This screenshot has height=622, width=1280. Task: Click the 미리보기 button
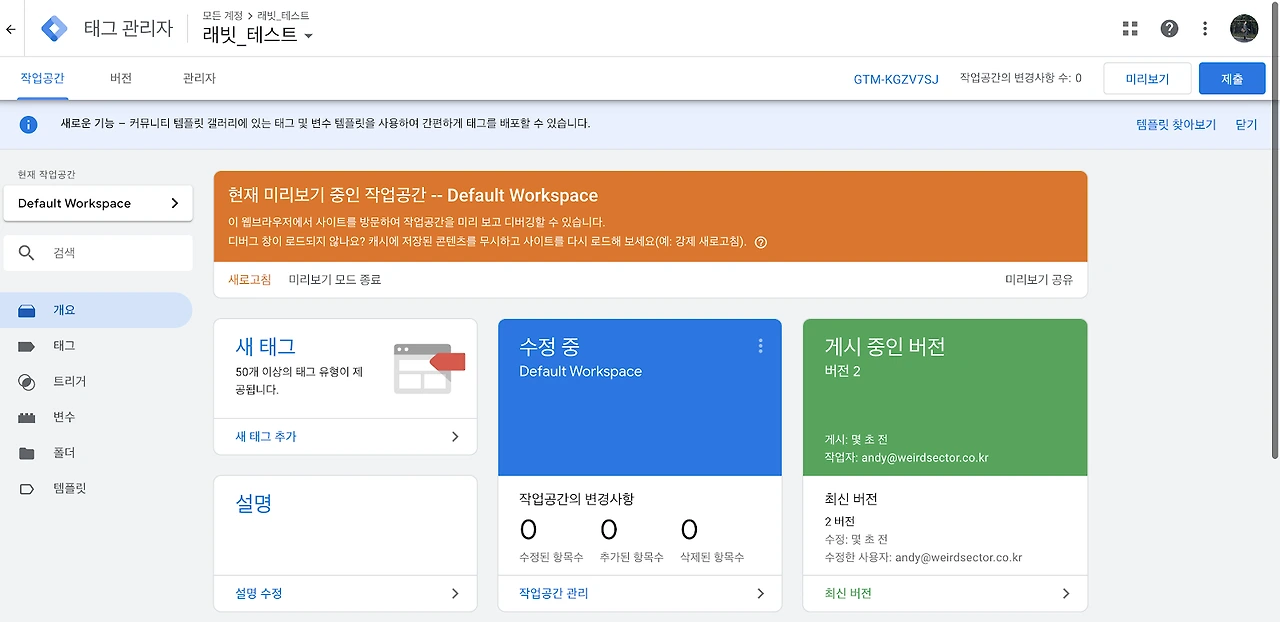[1148, 79]
